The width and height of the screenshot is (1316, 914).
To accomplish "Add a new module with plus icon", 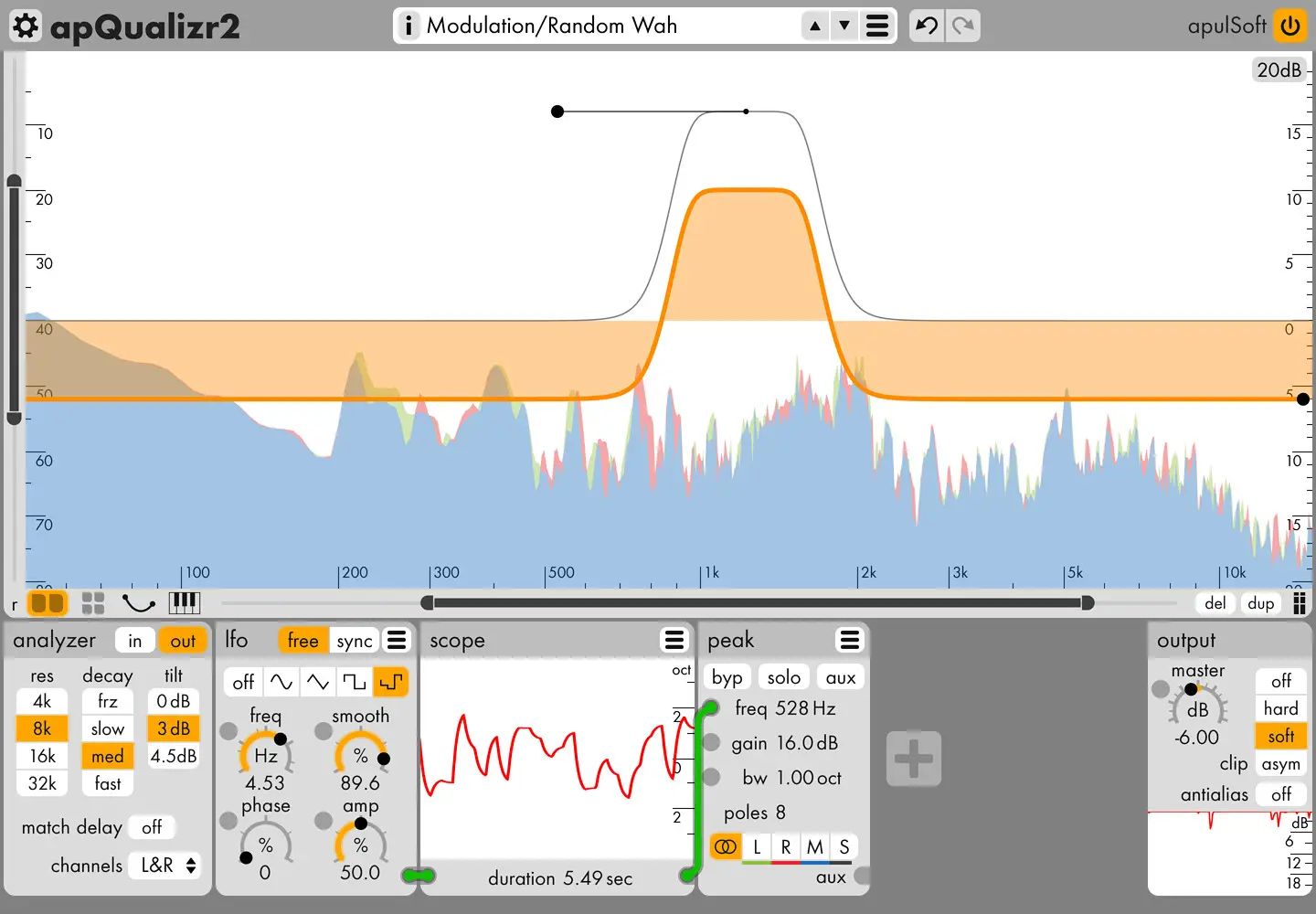I will pyautogui.click(x=914, y=759).
